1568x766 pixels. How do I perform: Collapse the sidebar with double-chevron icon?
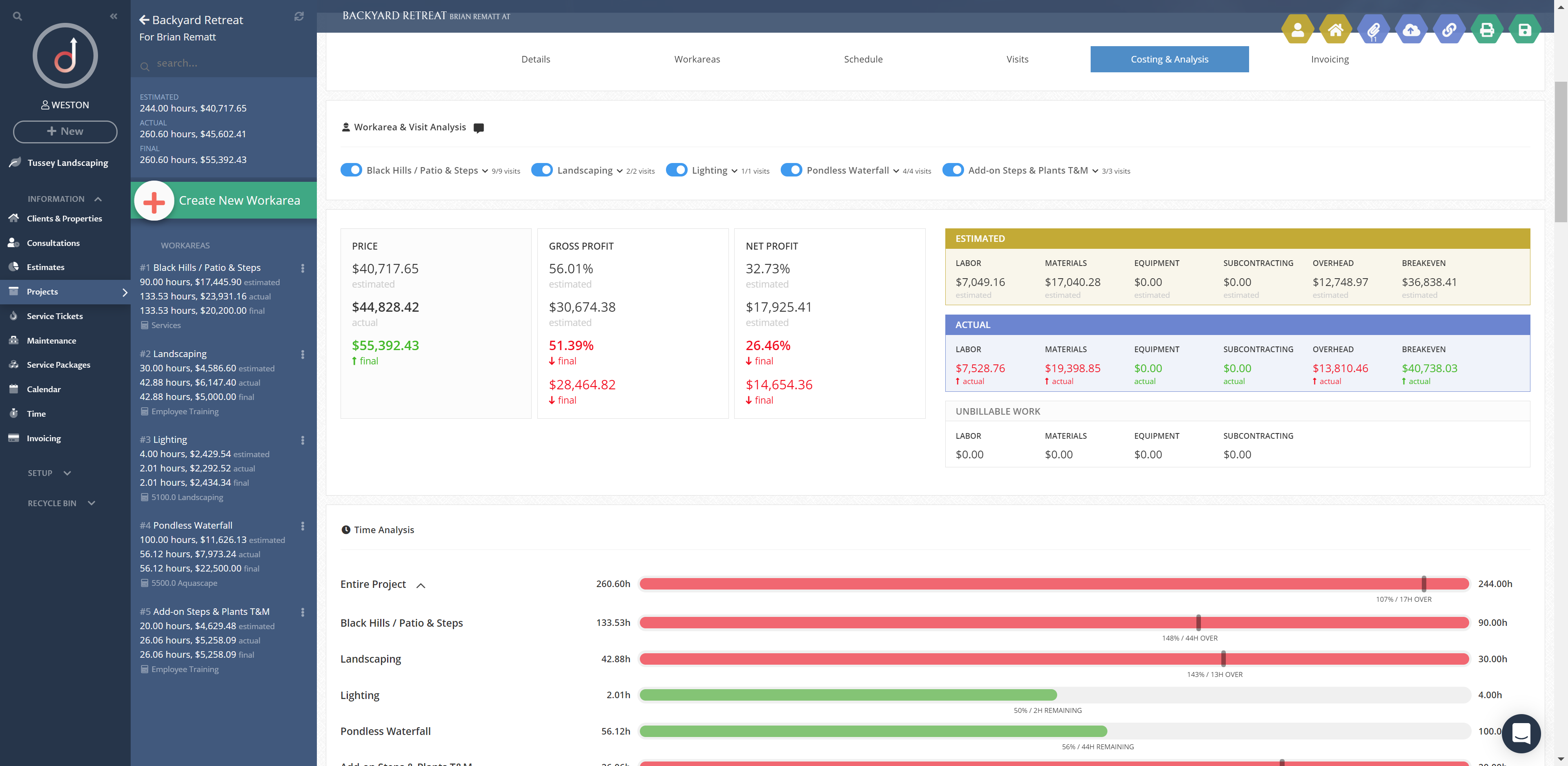coord(113,16)
